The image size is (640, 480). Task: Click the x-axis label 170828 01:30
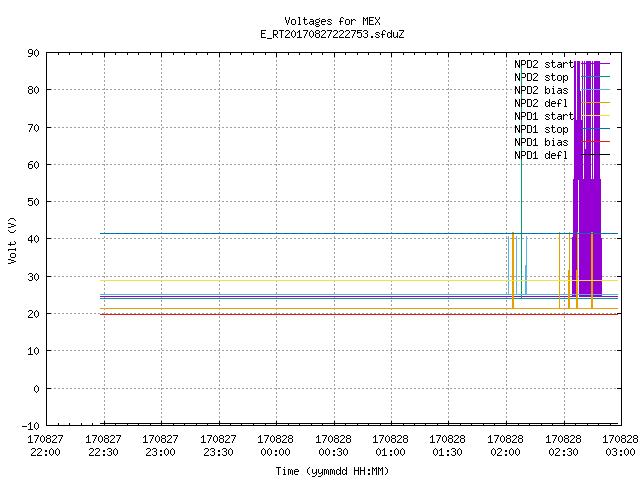pos(448,446)
